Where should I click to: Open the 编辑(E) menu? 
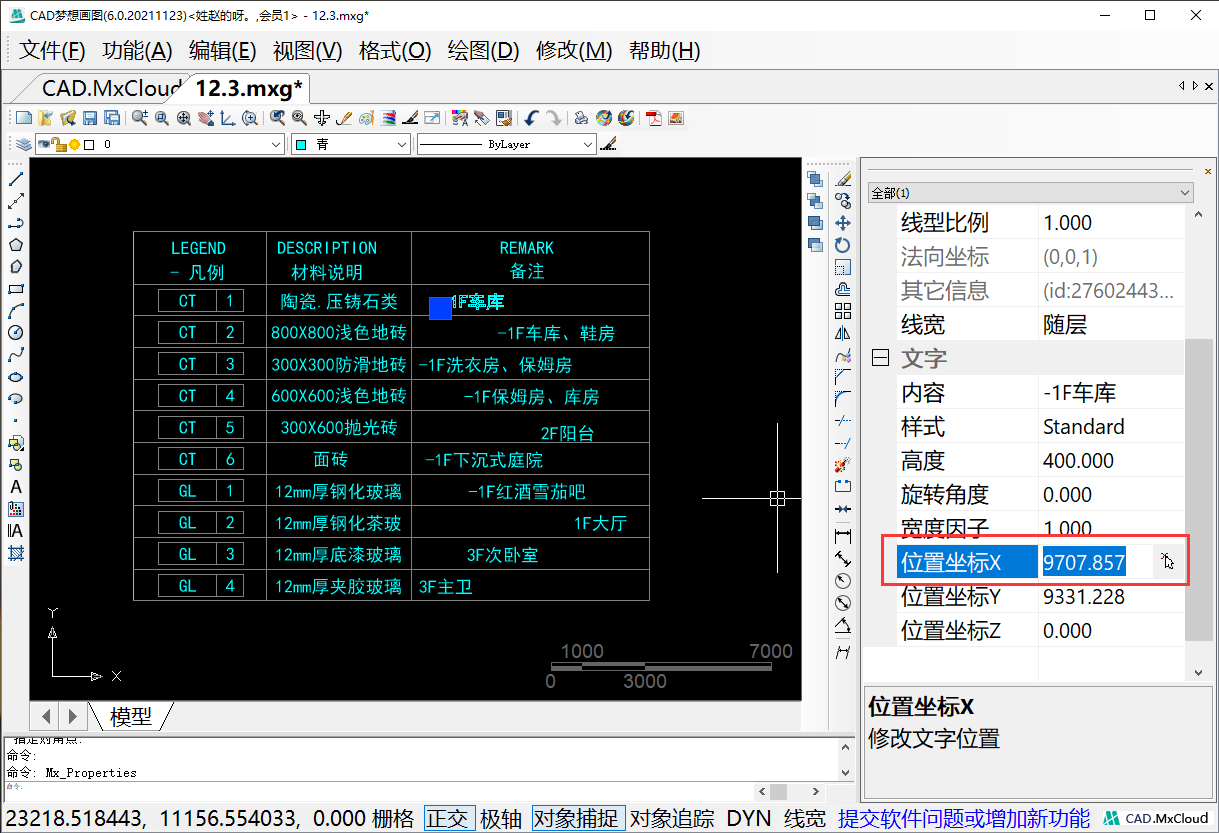[x=223, y=51]
